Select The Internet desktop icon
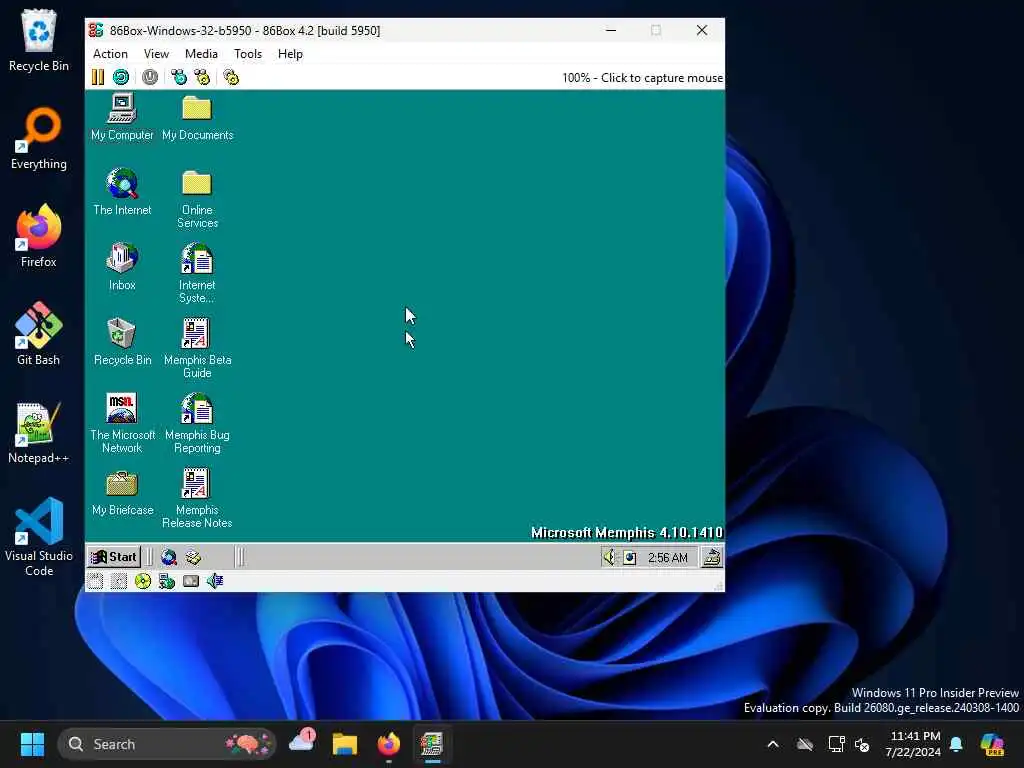Screen dimensions: 1024x768 click(122, 192)
